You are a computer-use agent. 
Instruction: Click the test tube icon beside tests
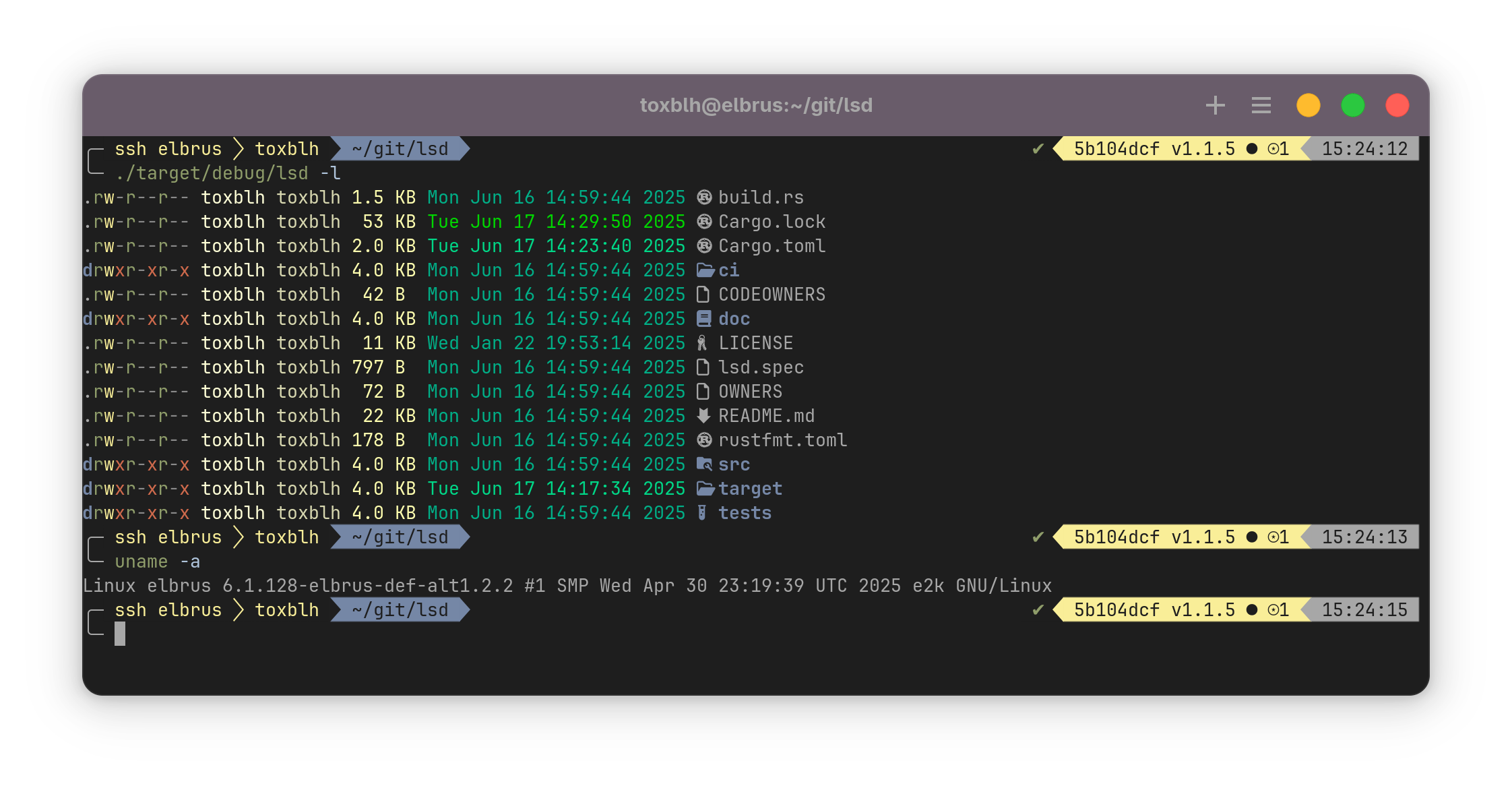point(702,513)
